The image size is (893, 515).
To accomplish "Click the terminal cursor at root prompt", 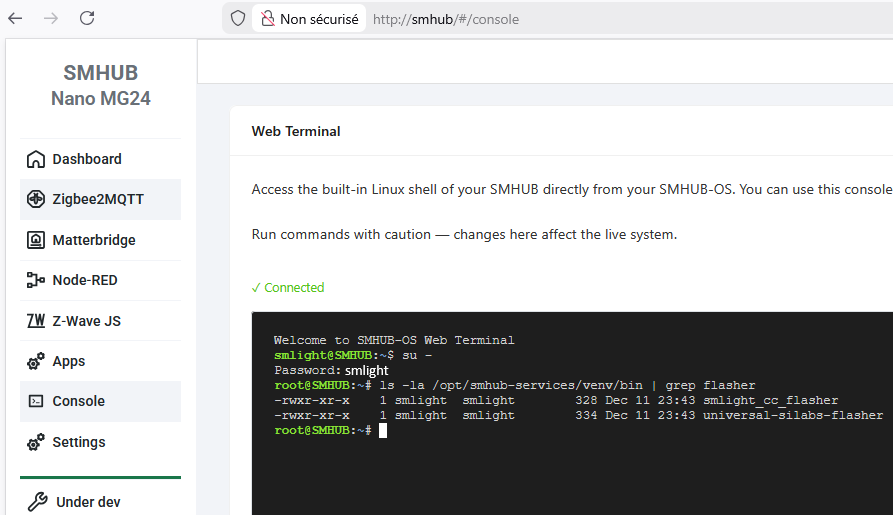I will (x=383, y=431).
